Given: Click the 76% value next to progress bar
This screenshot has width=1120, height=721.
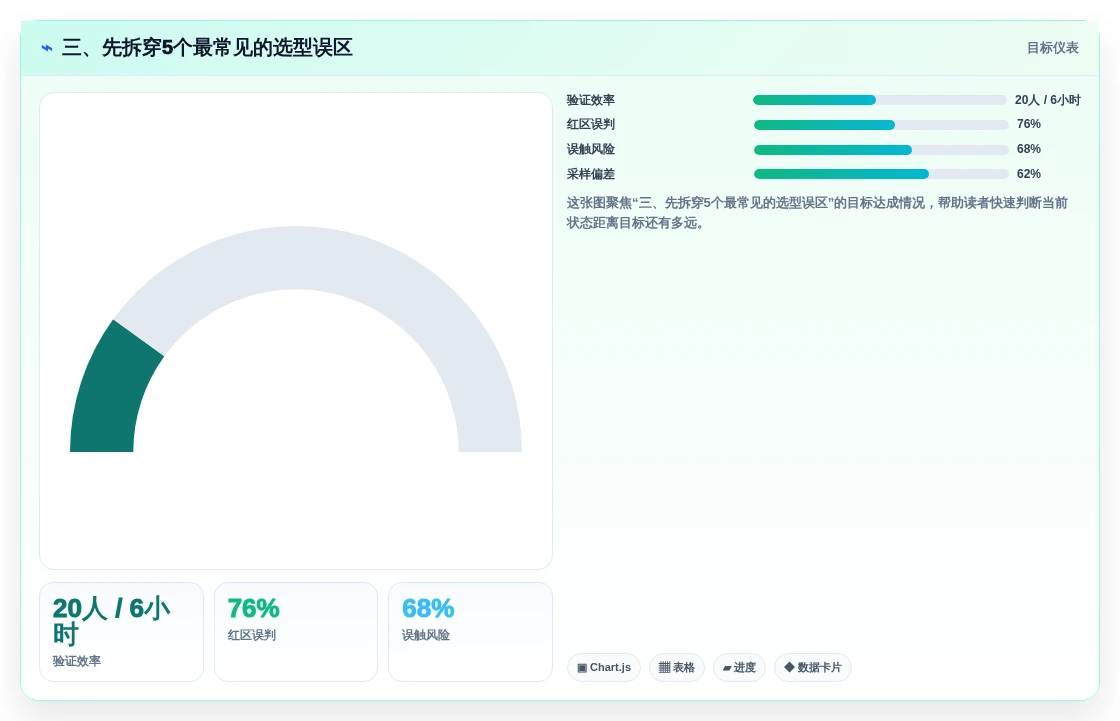Looking at the screenshot, I should [1029, 124].
